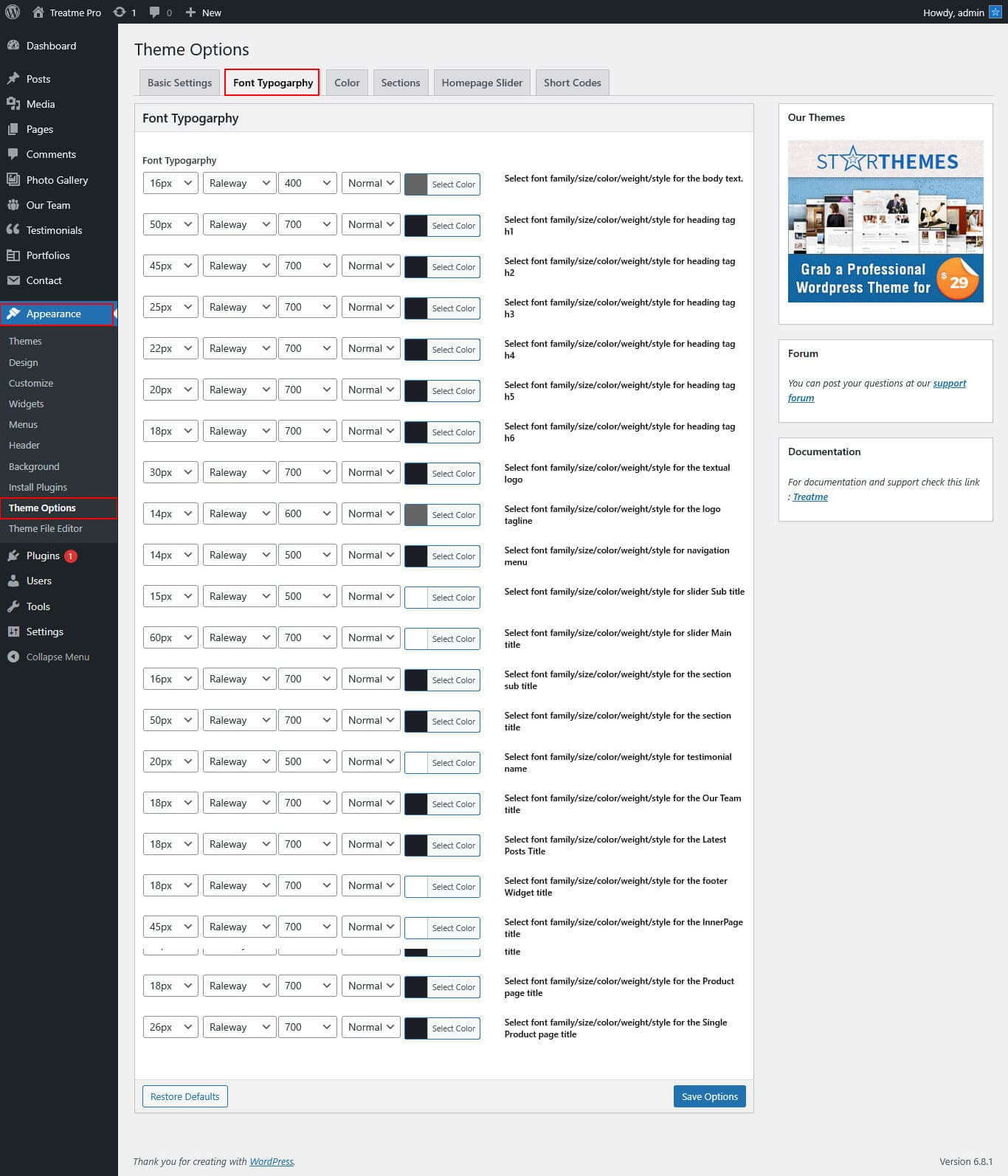1008x1176 pixels.
Task: Click the StarThemes promotional banner image
Action: [x=885, y=221]
